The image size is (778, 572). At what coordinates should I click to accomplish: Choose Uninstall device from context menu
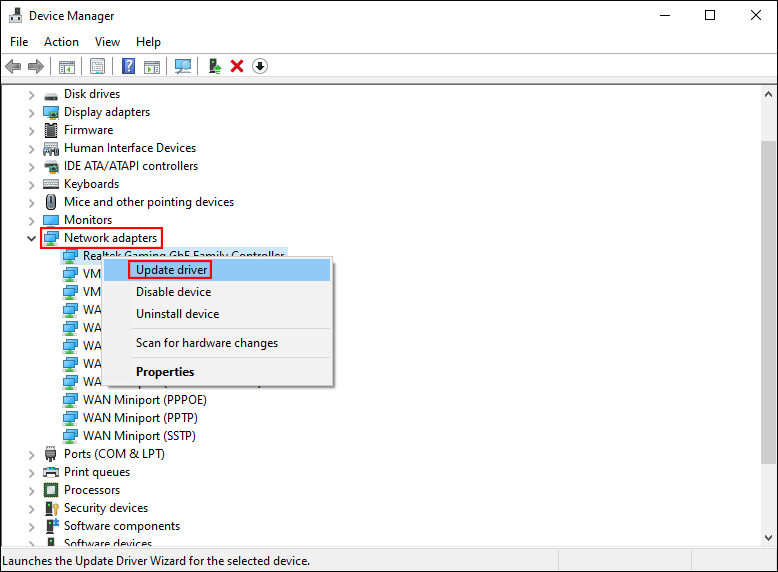click(217, 314)
